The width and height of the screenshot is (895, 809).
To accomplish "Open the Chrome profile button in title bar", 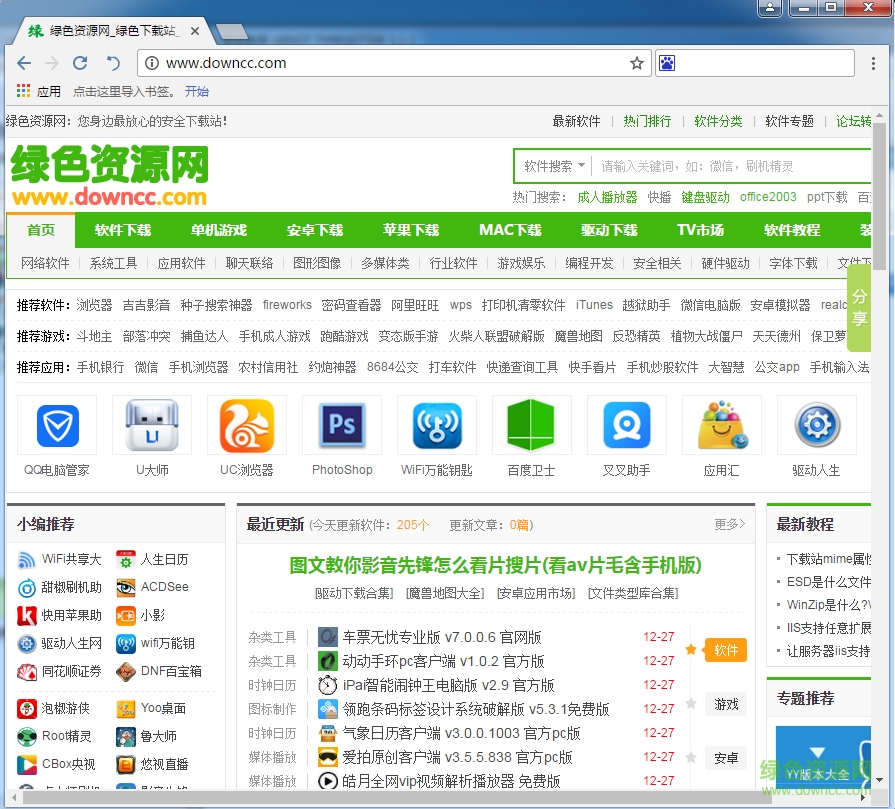I will point(769,8).
